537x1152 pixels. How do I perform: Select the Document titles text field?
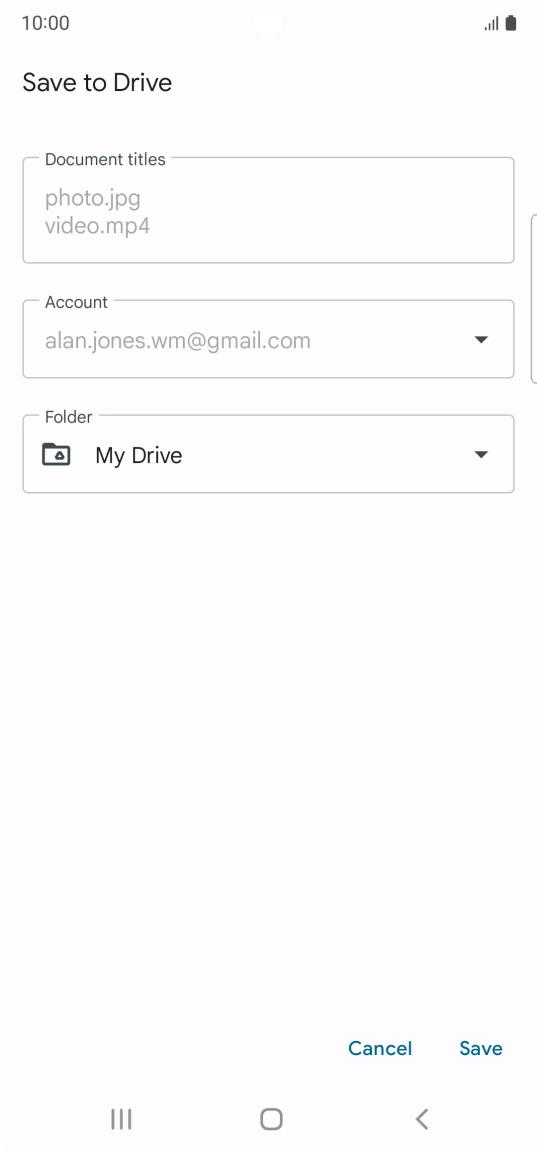(268, 210)
